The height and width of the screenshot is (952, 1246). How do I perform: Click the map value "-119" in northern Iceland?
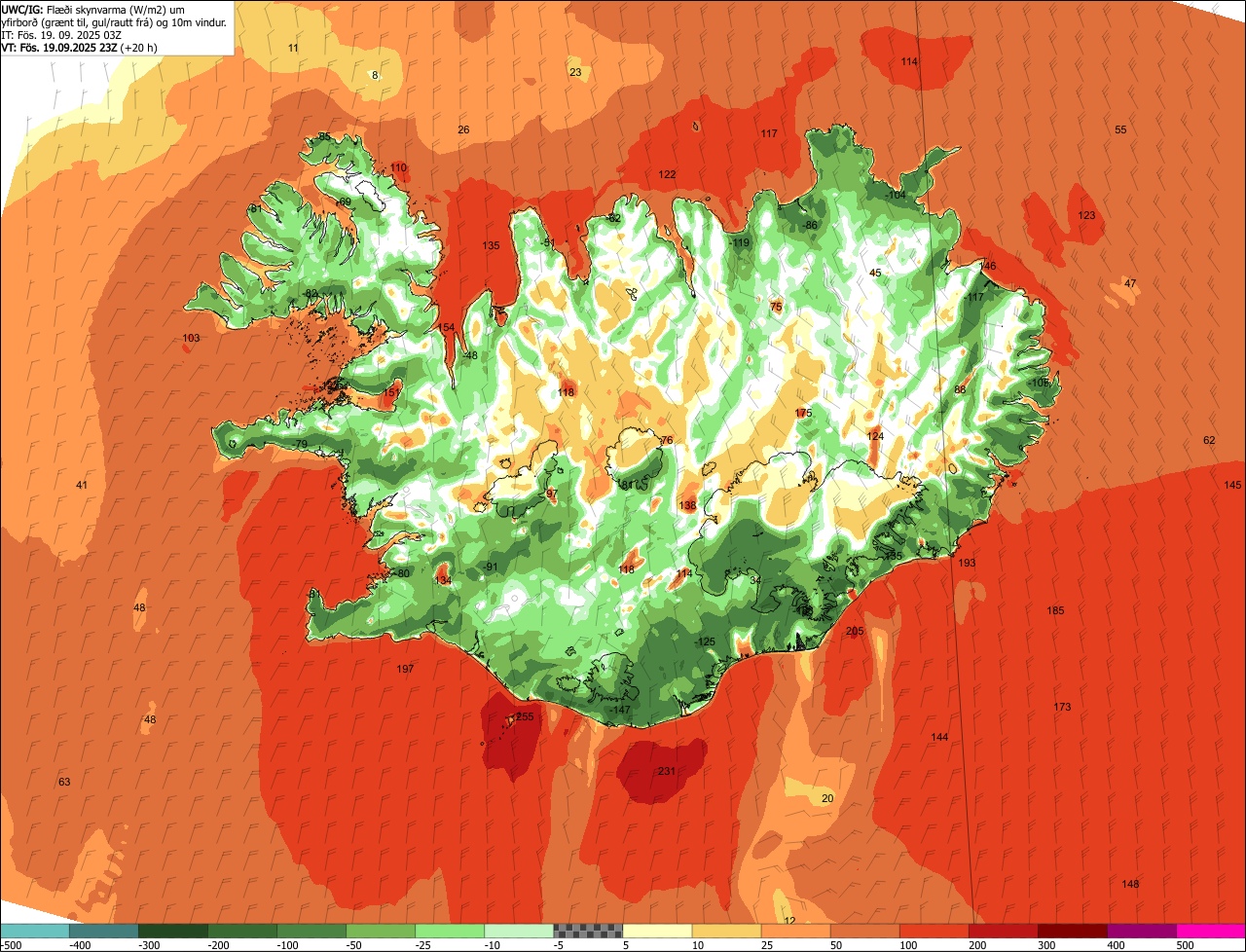tap(739, 242)
